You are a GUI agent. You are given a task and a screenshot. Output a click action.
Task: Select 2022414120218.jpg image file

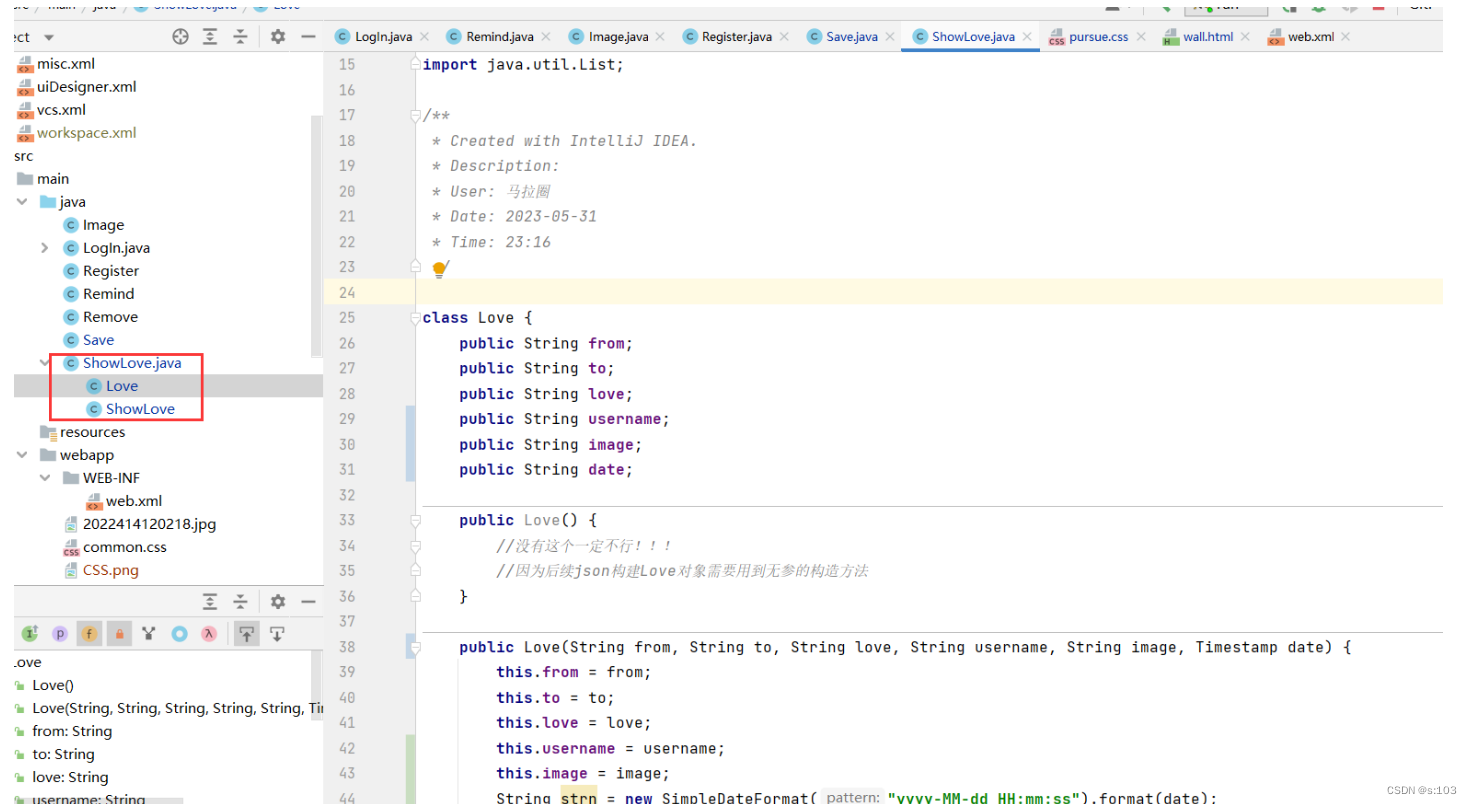click(149, 524)
